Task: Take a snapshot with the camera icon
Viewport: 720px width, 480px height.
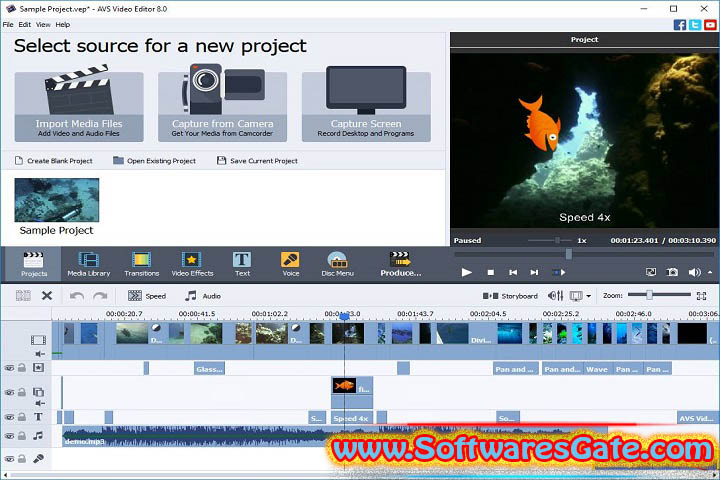Action: (672, 272)
